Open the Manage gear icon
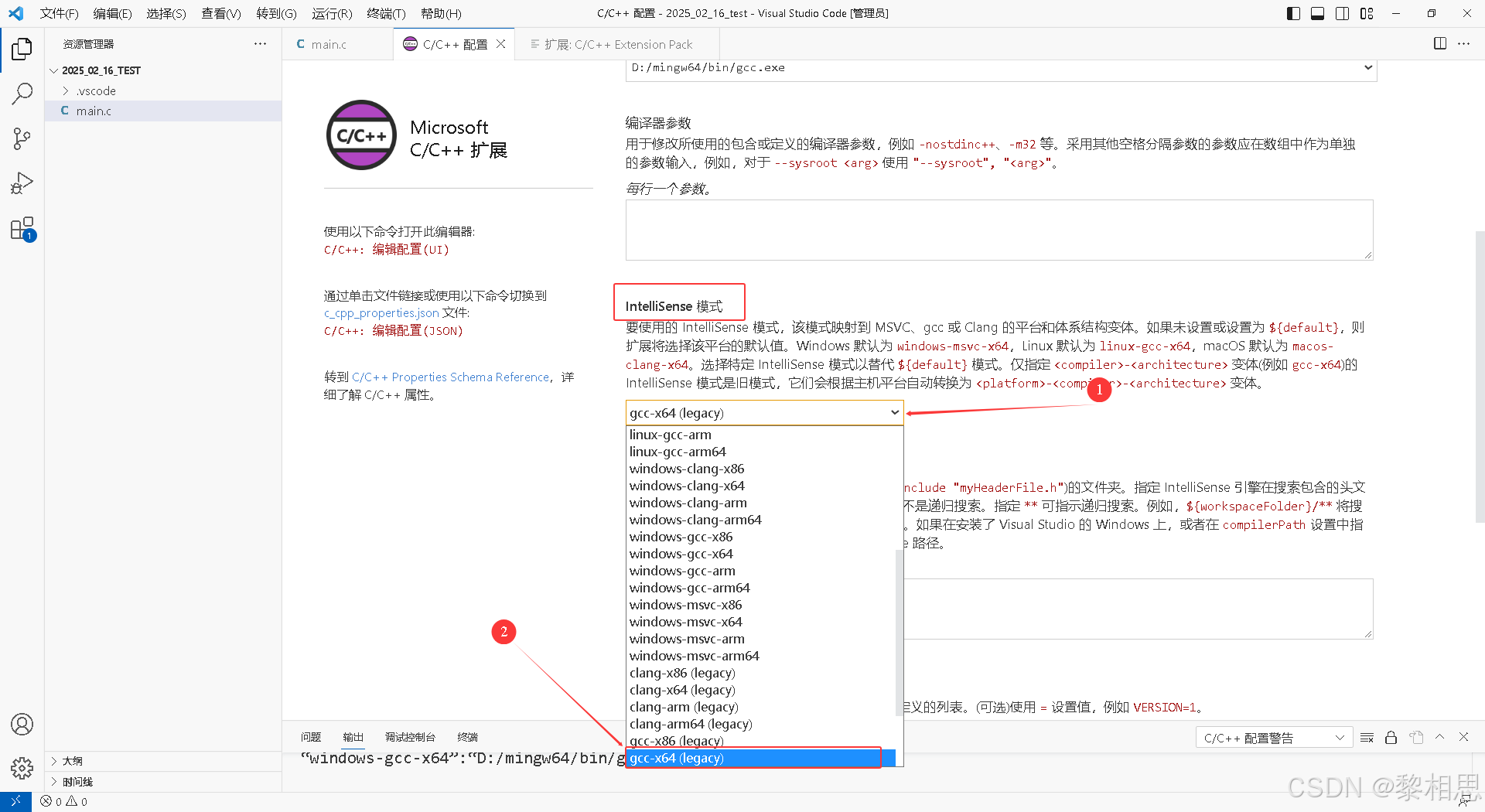 coord(22,768)
